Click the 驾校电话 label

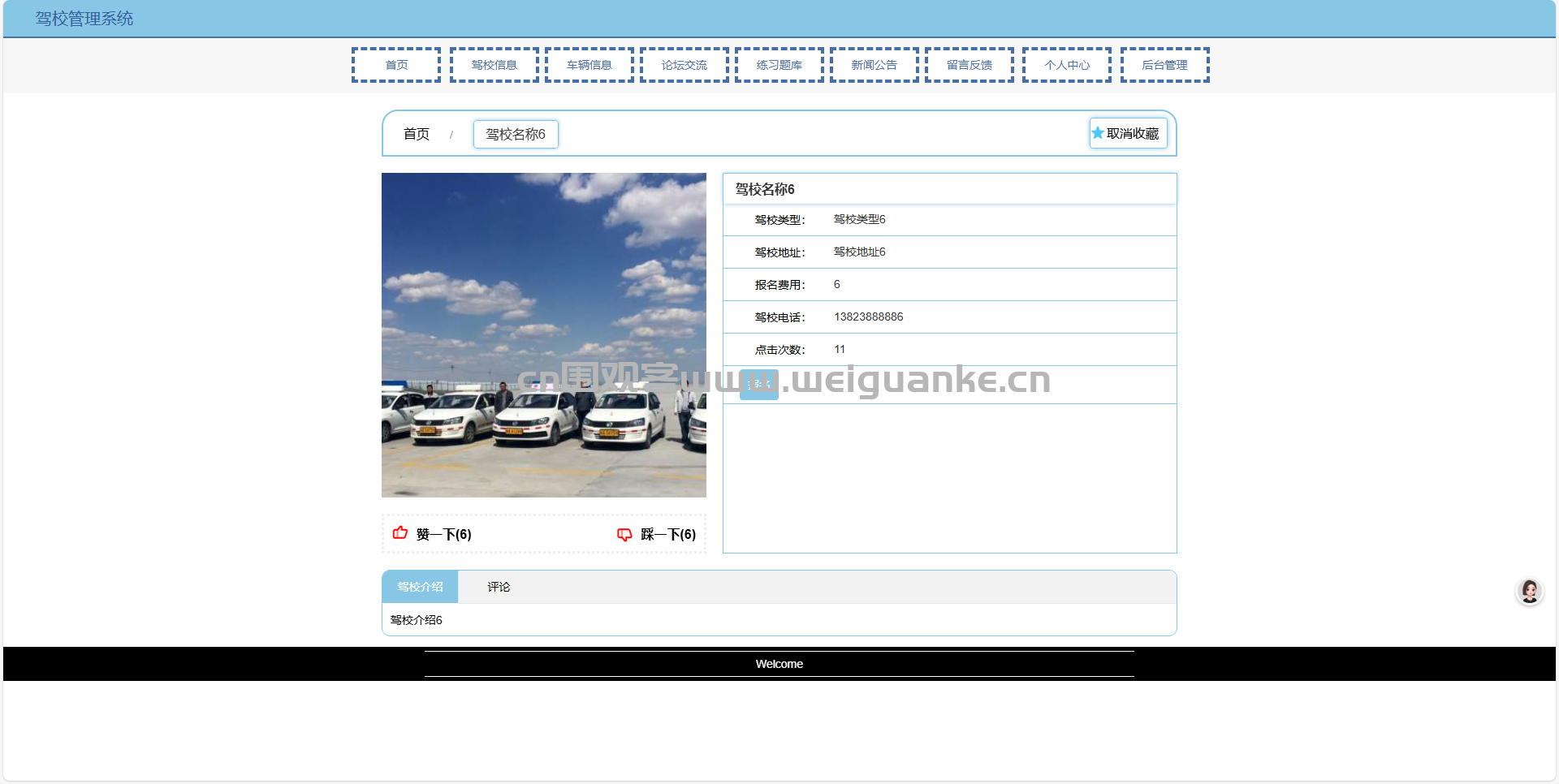779,317
